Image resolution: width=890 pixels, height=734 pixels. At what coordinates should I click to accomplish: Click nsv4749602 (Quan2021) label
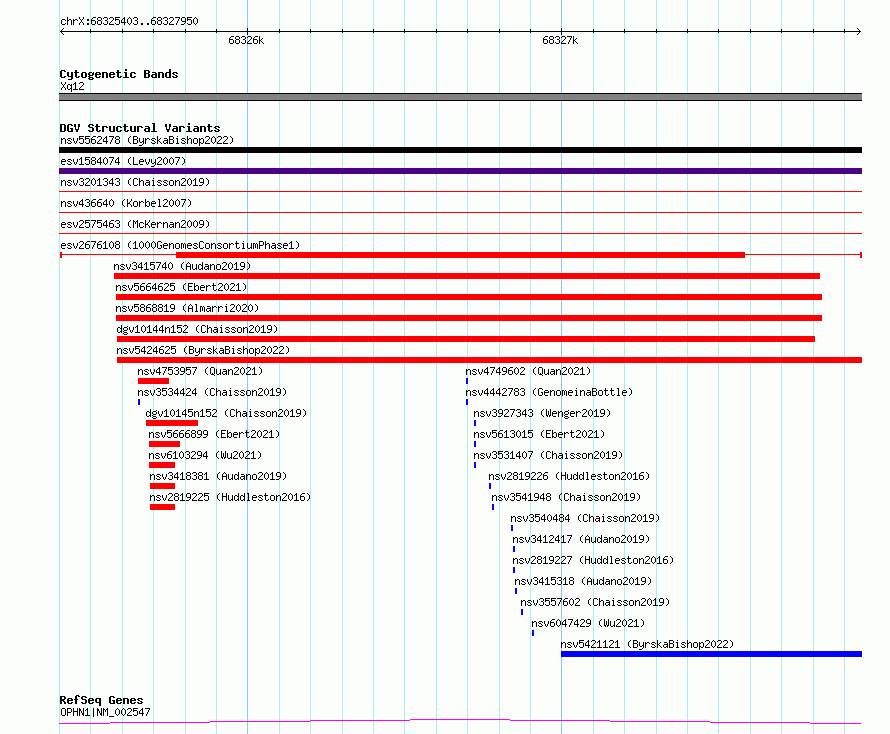(528, 371)
